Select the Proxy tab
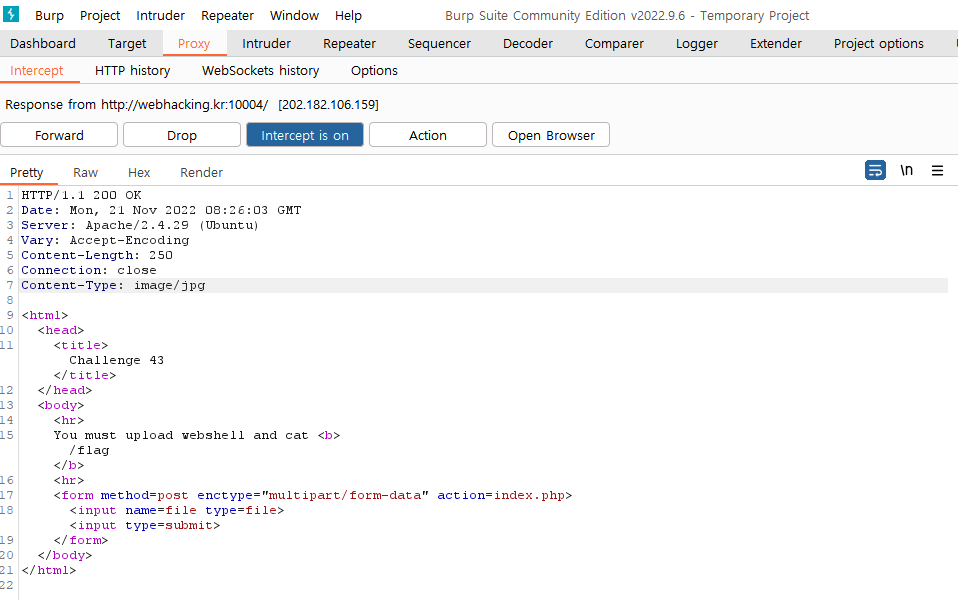This screenshot has width=958, height=600. (x=194, y=43)
